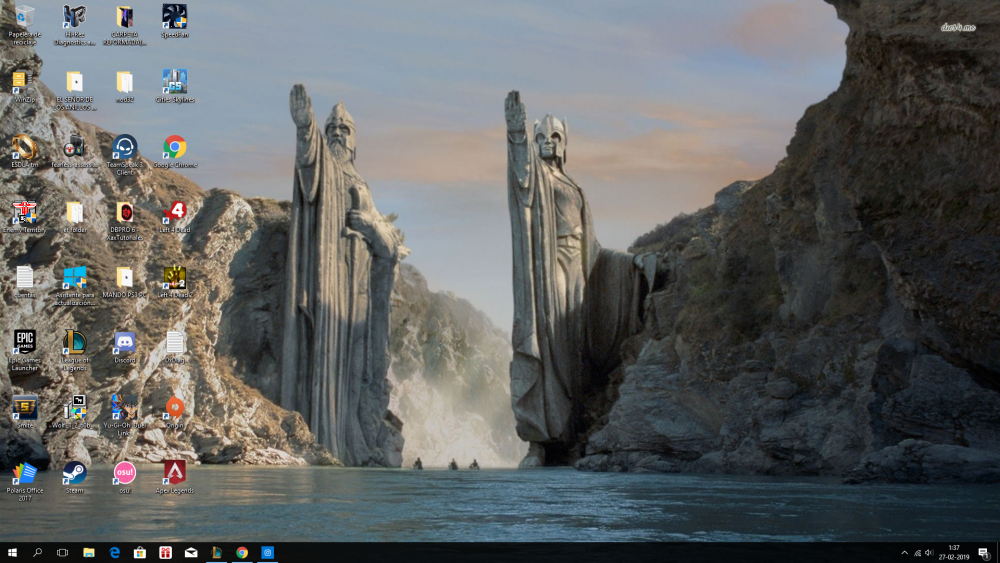The height and width of the screenshot is (563, 1000).
Task: Open Task View on the taskbar
Action: 62,552
